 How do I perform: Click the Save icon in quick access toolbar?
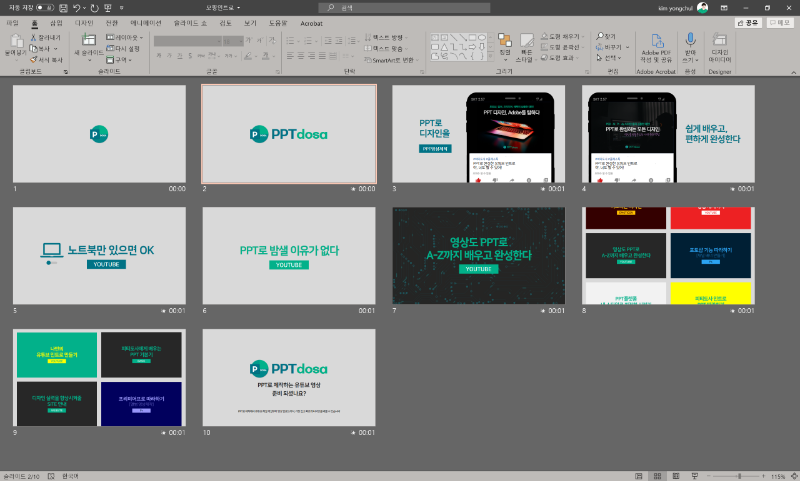[62, 7]
